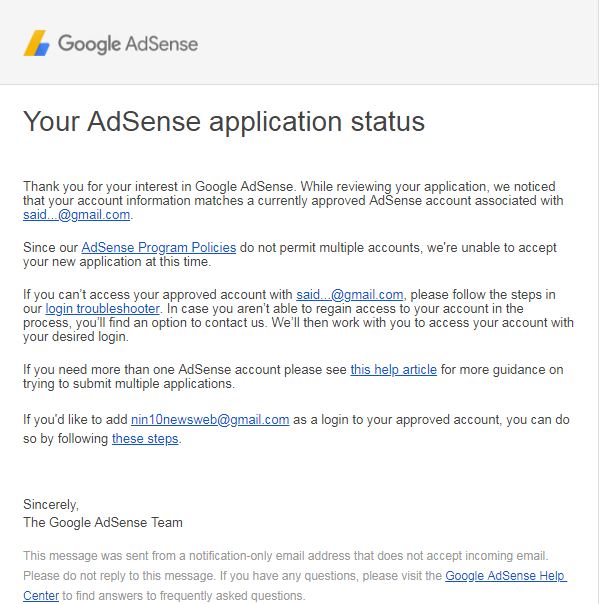This screenshot has width=604, height=604.
Task: Click the nin10newsweb@gmail.com email link
Action: pos(210,419)
